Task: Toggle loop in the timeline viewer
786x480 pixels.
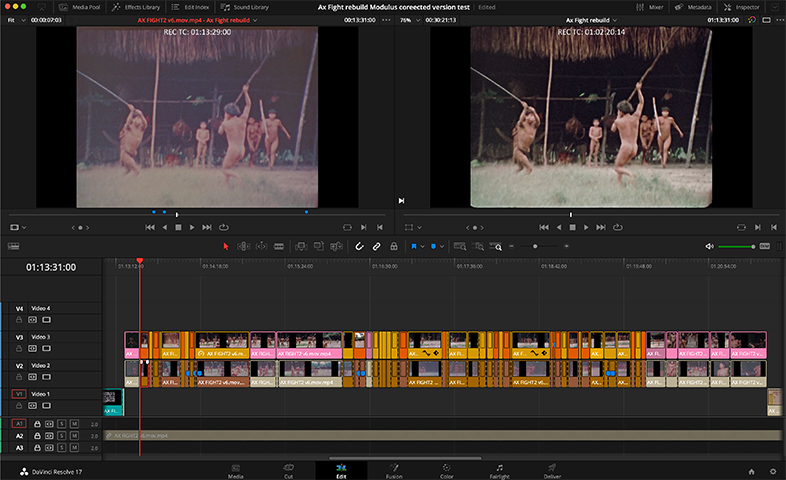Action: pyautogui.click(x=618, y=227)
